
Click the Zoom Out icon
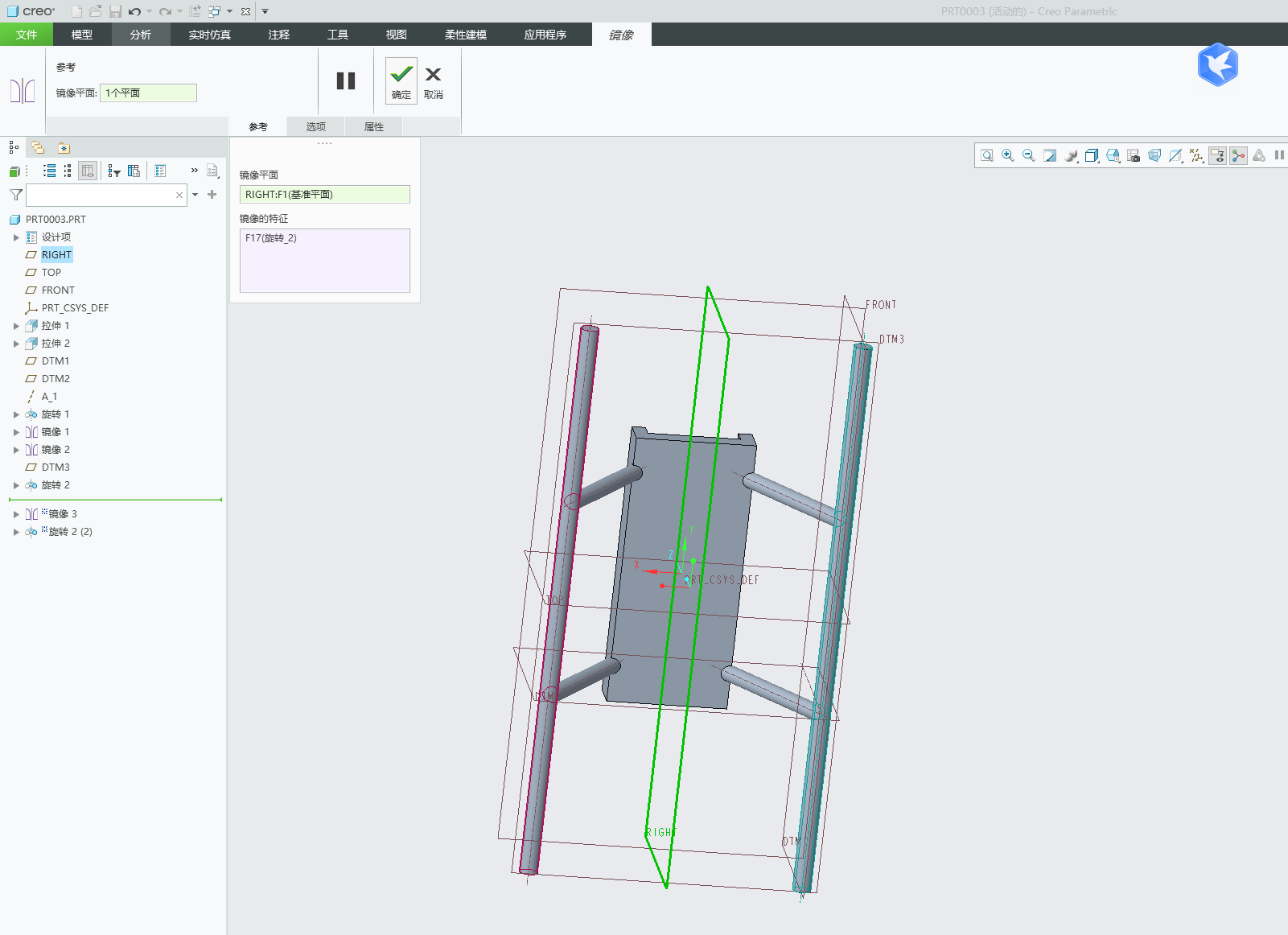tap(1029, 155)
